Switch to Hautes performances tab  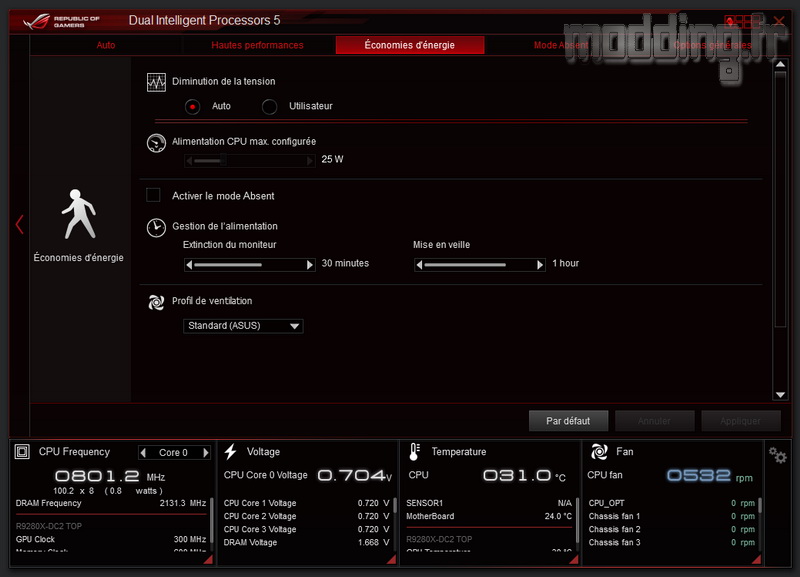(257, 45)
